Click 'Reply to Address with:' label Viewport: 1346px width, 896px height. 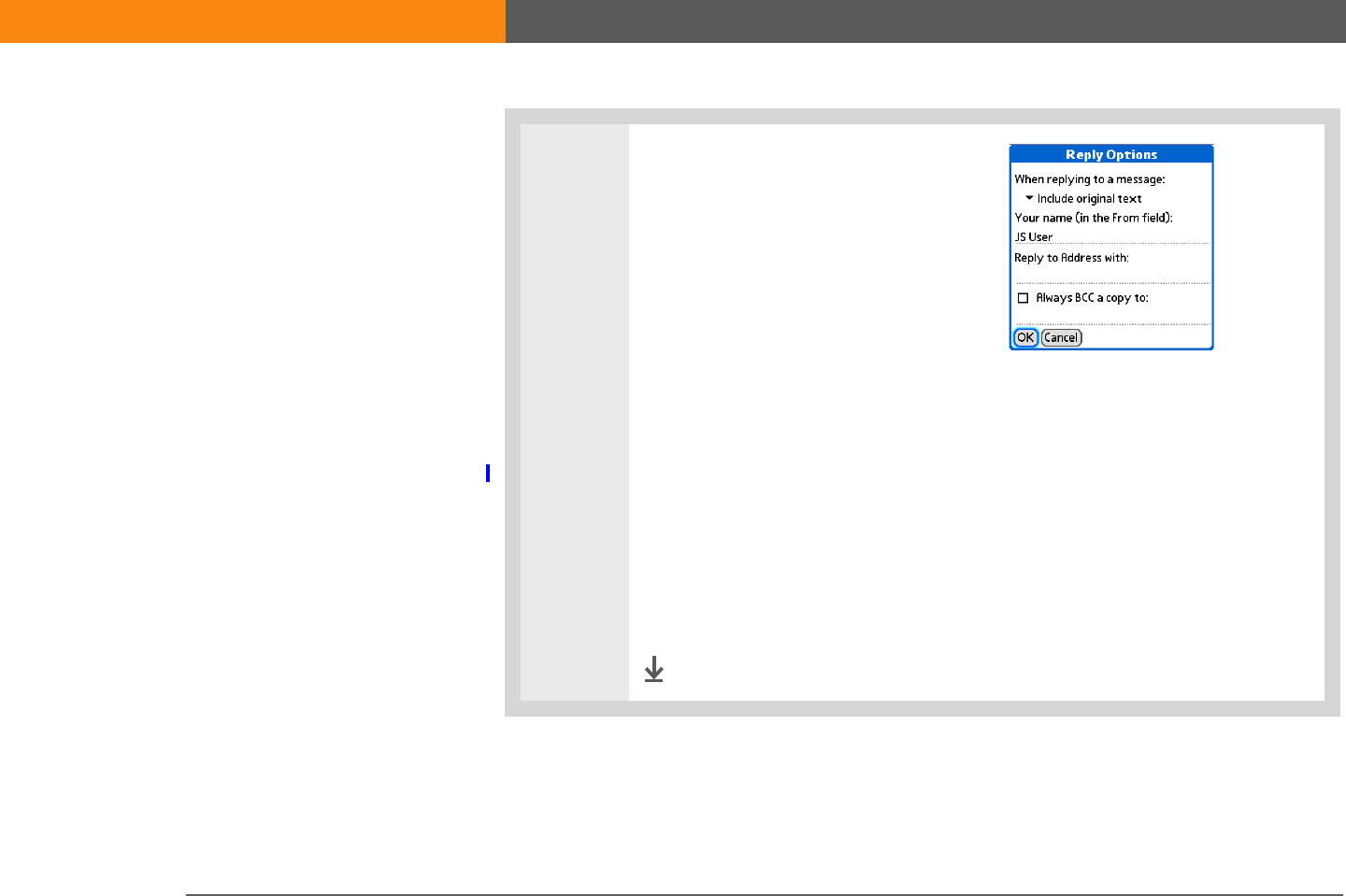tap(1071, 258)
